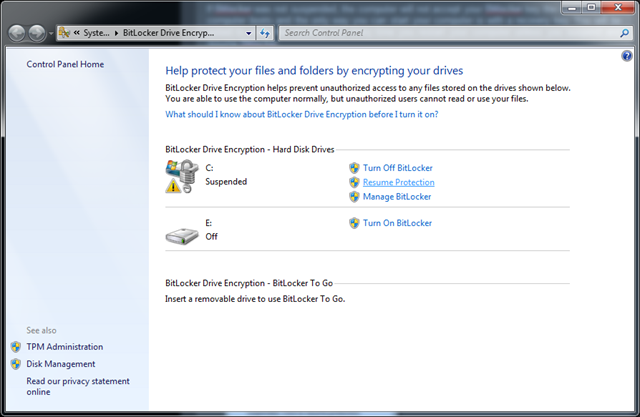
Task: Open TPM Administration link
Action: [65, 346]
